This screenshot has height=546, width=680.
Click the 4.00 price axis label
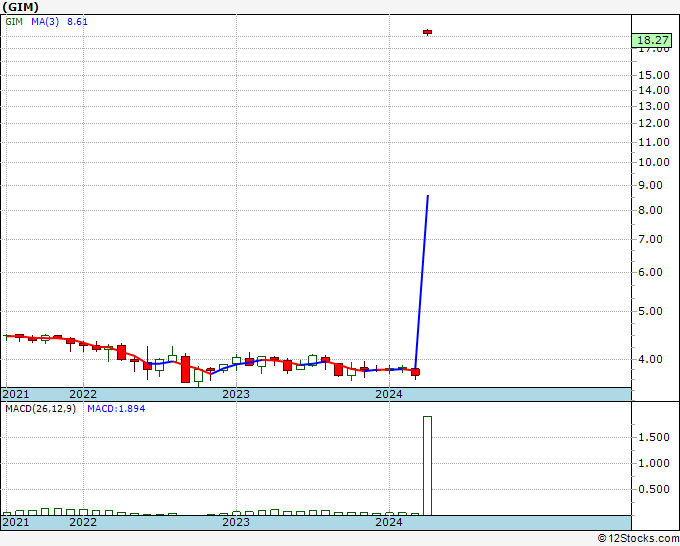tap(651, 359)
